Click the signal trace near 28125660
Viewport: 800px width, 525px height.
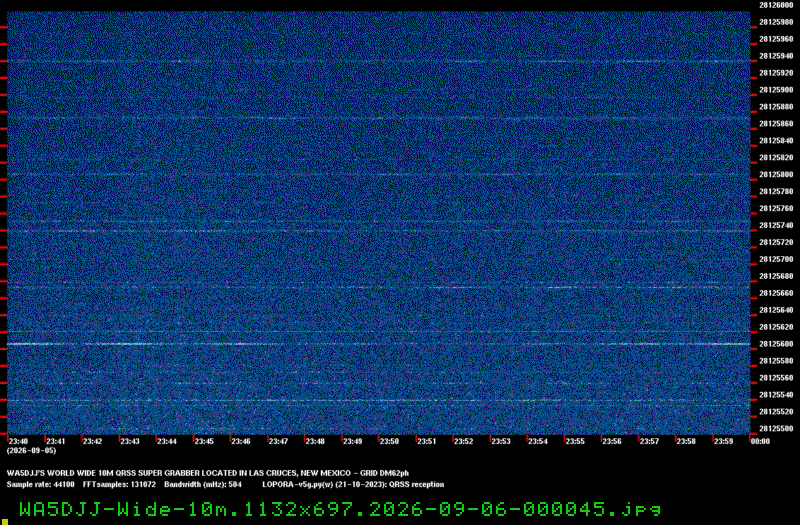pos(379,288)
